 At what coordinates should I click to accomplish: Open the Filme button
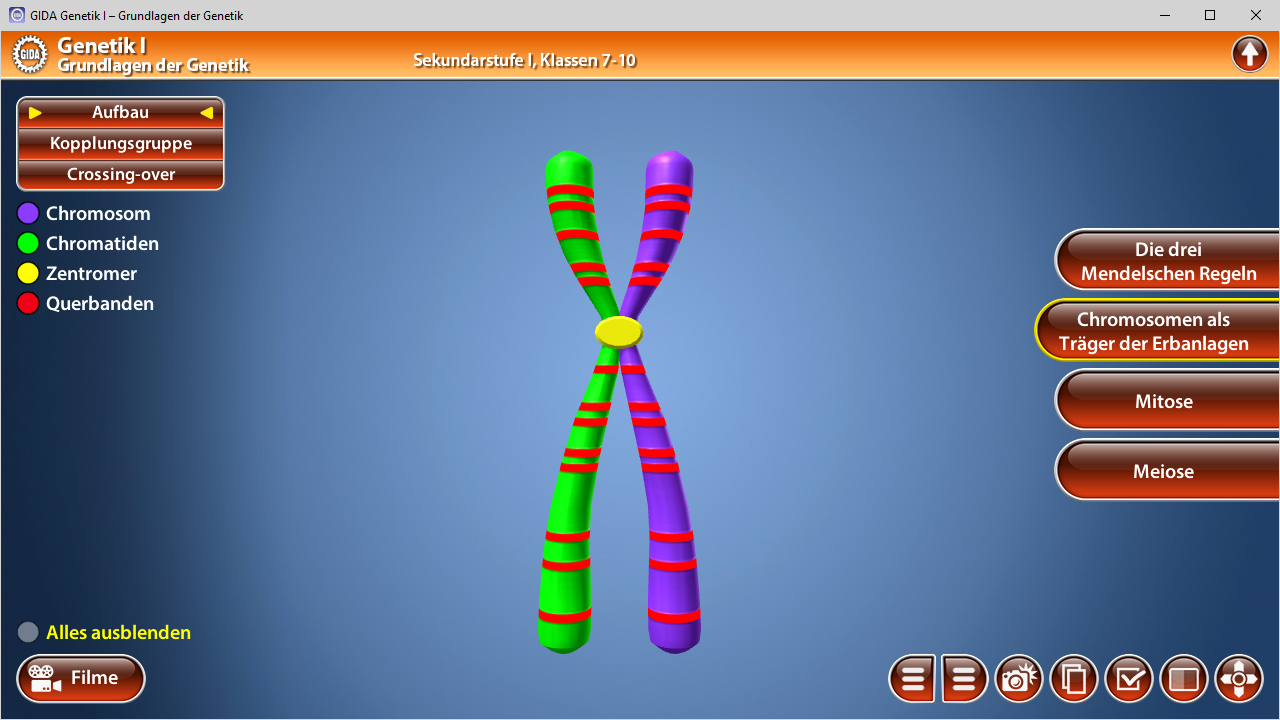coord(80,678)
